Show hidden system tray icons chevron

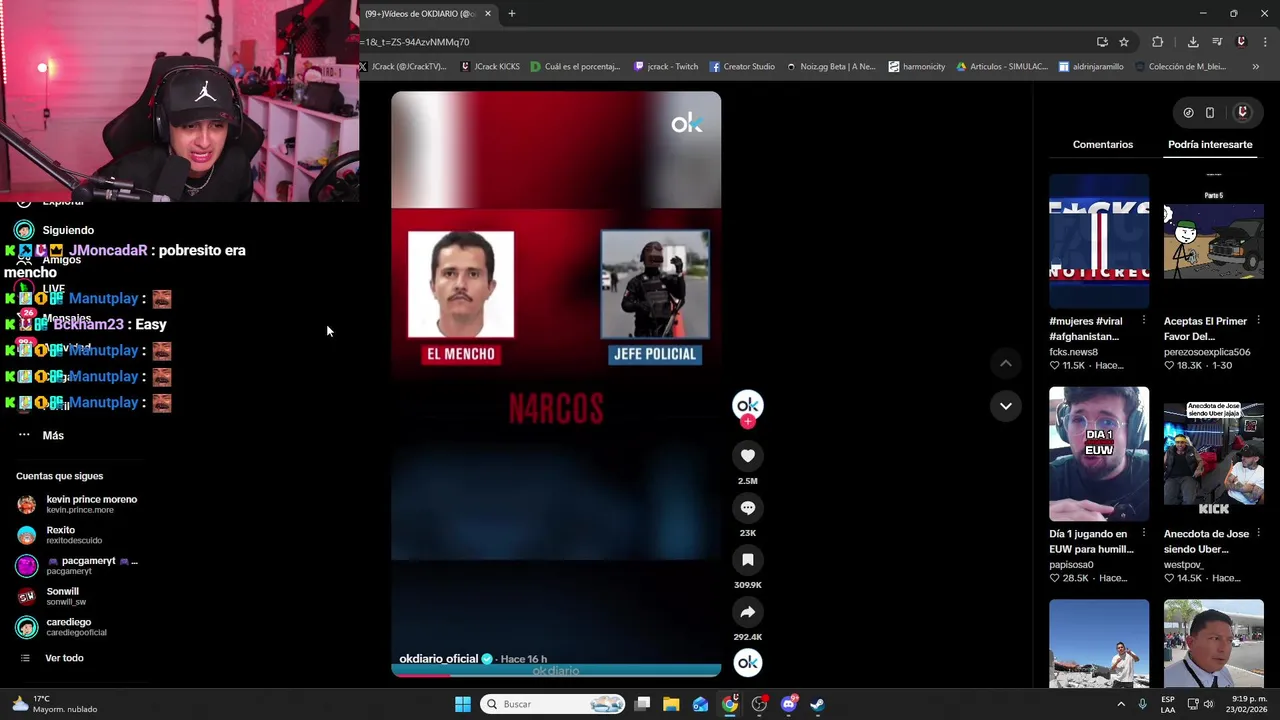click(x=1121, y=704)
